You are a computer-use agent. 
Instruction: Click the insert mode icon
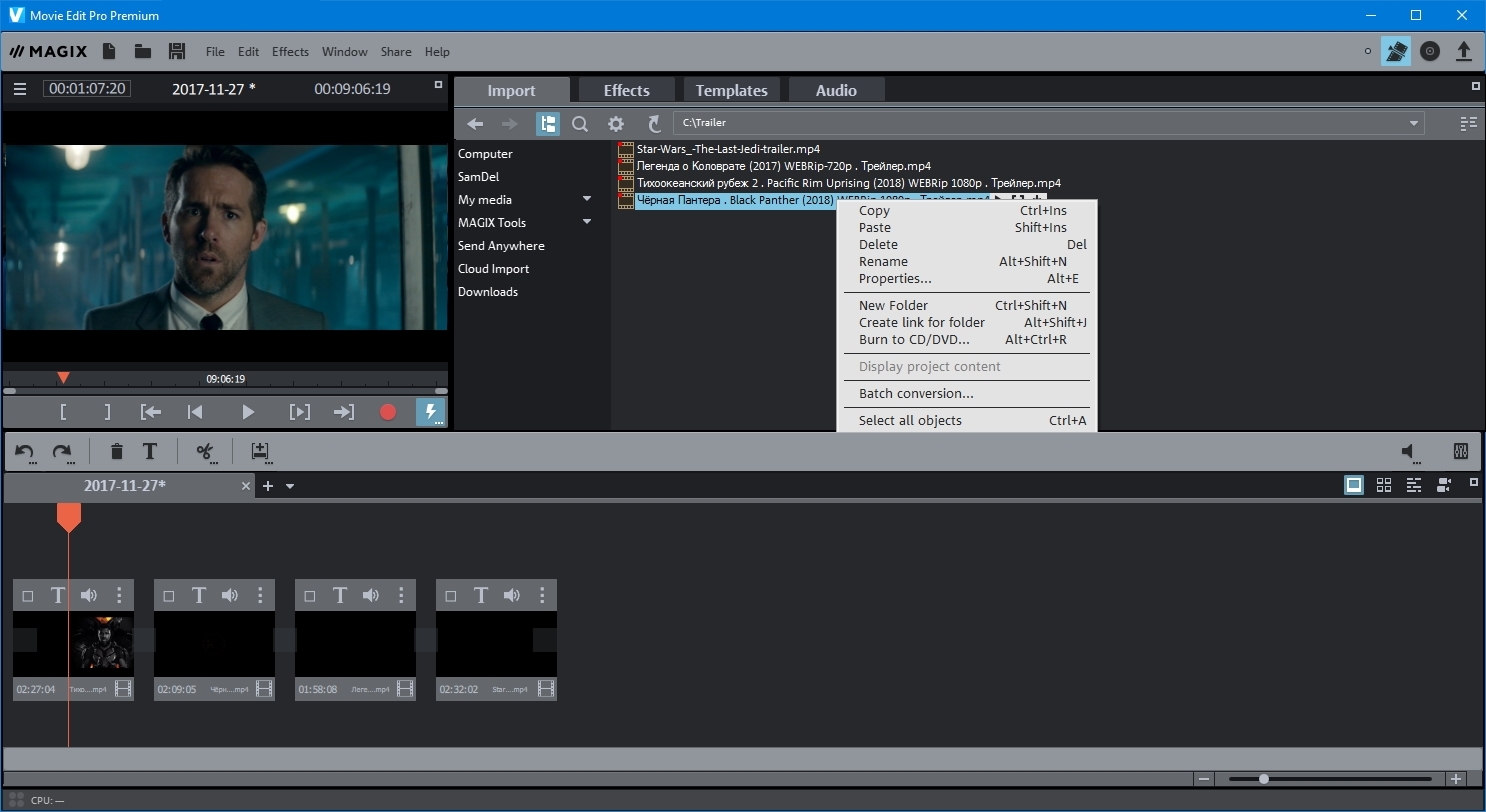260,452
